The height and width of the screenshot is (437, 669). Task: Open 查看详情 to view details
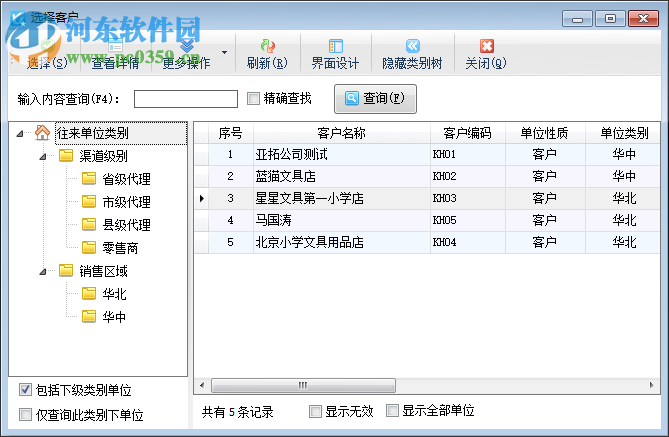(115, 54)
